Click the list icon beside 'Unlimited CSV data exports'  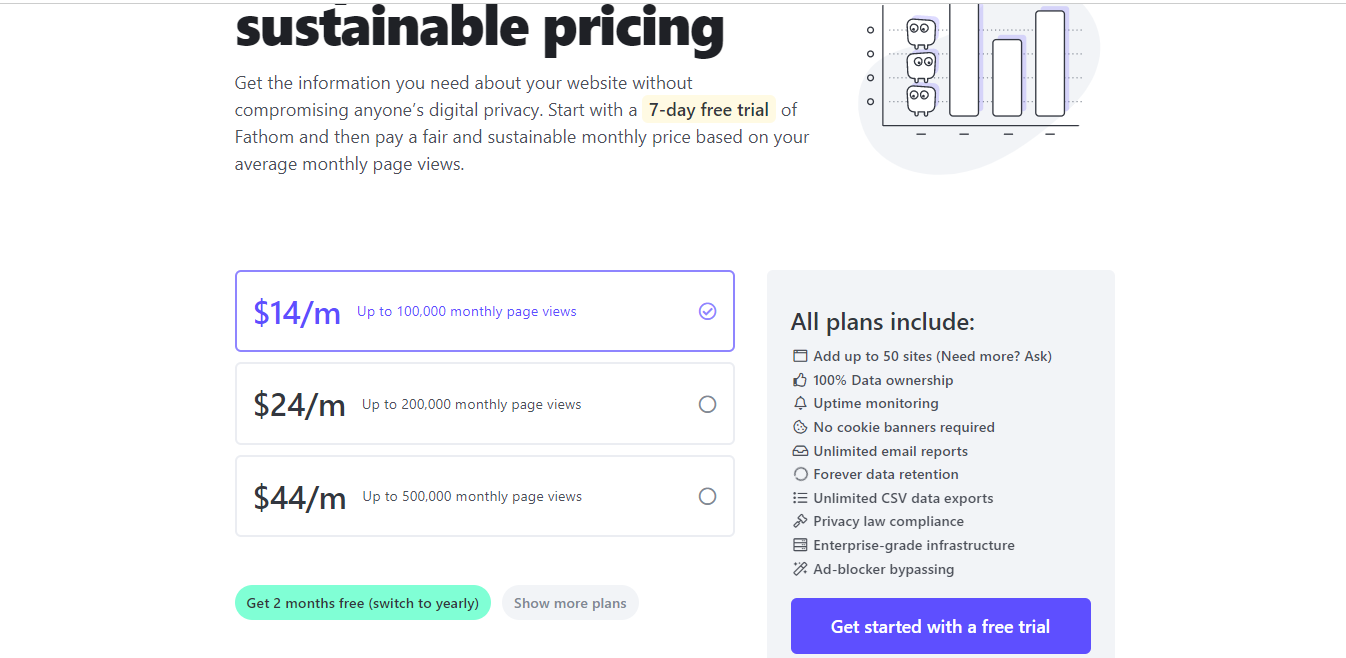800,498
